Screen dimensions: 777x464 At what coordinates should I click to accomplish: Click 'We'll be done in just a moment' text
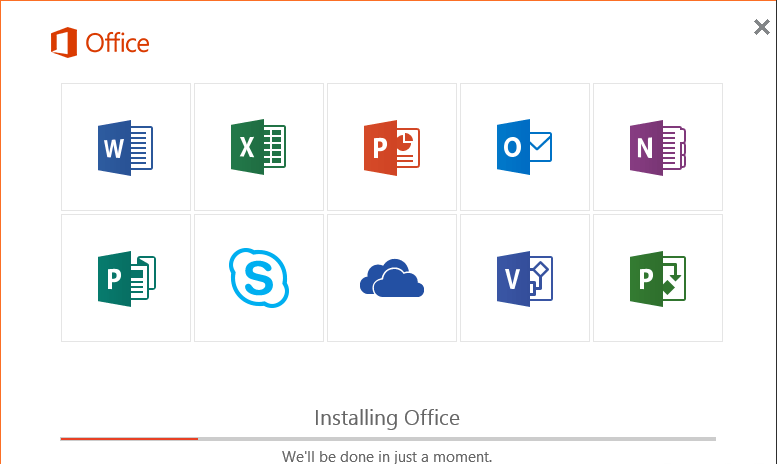point(387,456)
